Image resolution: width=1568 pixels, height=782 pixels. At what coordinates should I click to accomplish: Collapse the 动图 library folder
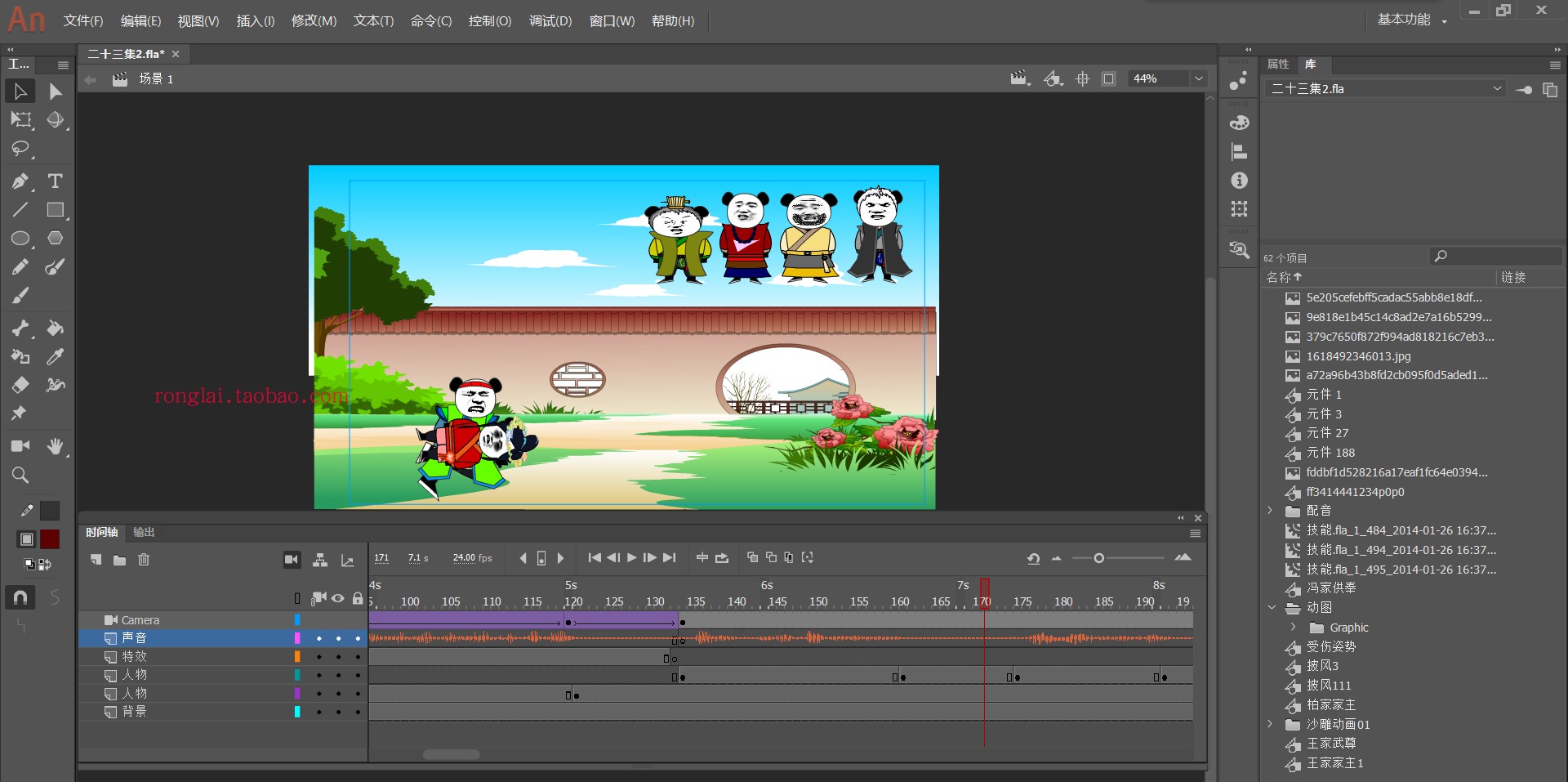[1271, 607]
